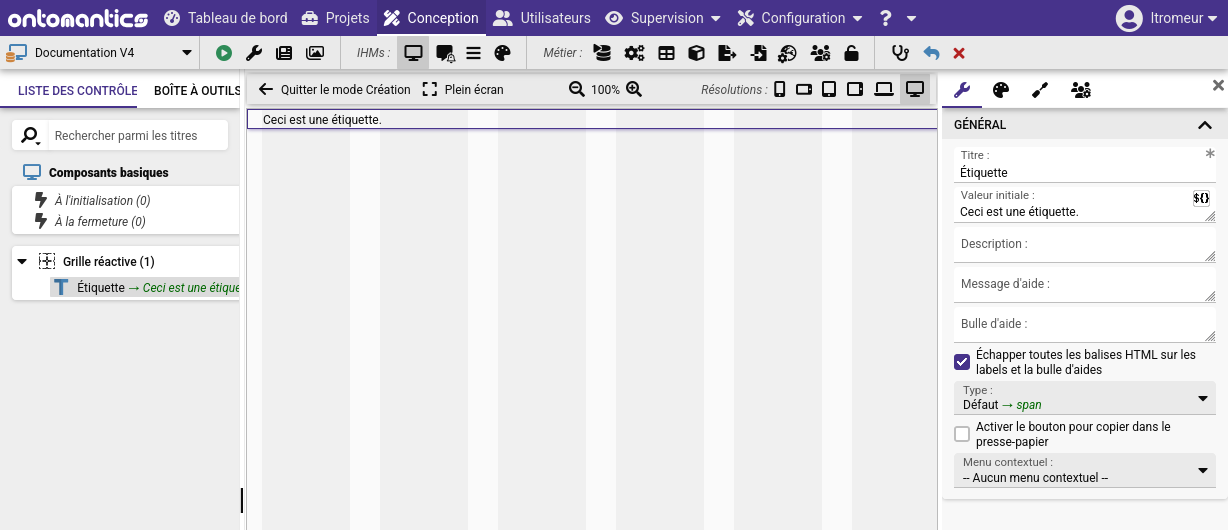Enable copy to presse-papier button checkbox
This screenshot has width=1228, height=530.
coord(962,434)
